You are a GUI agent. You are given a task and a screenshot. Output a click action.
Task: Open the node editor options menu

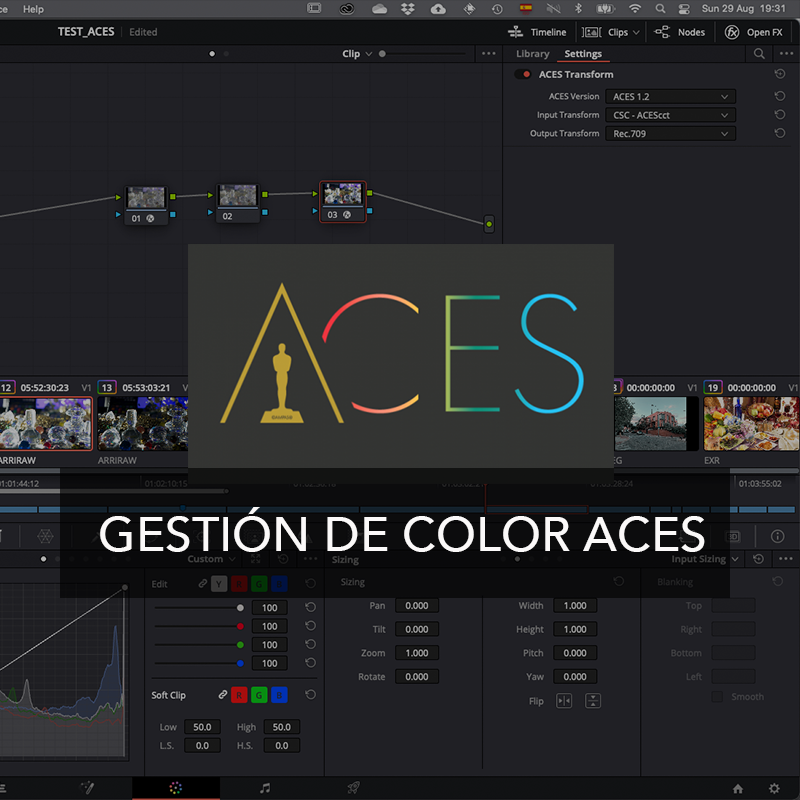pos(488,53)
